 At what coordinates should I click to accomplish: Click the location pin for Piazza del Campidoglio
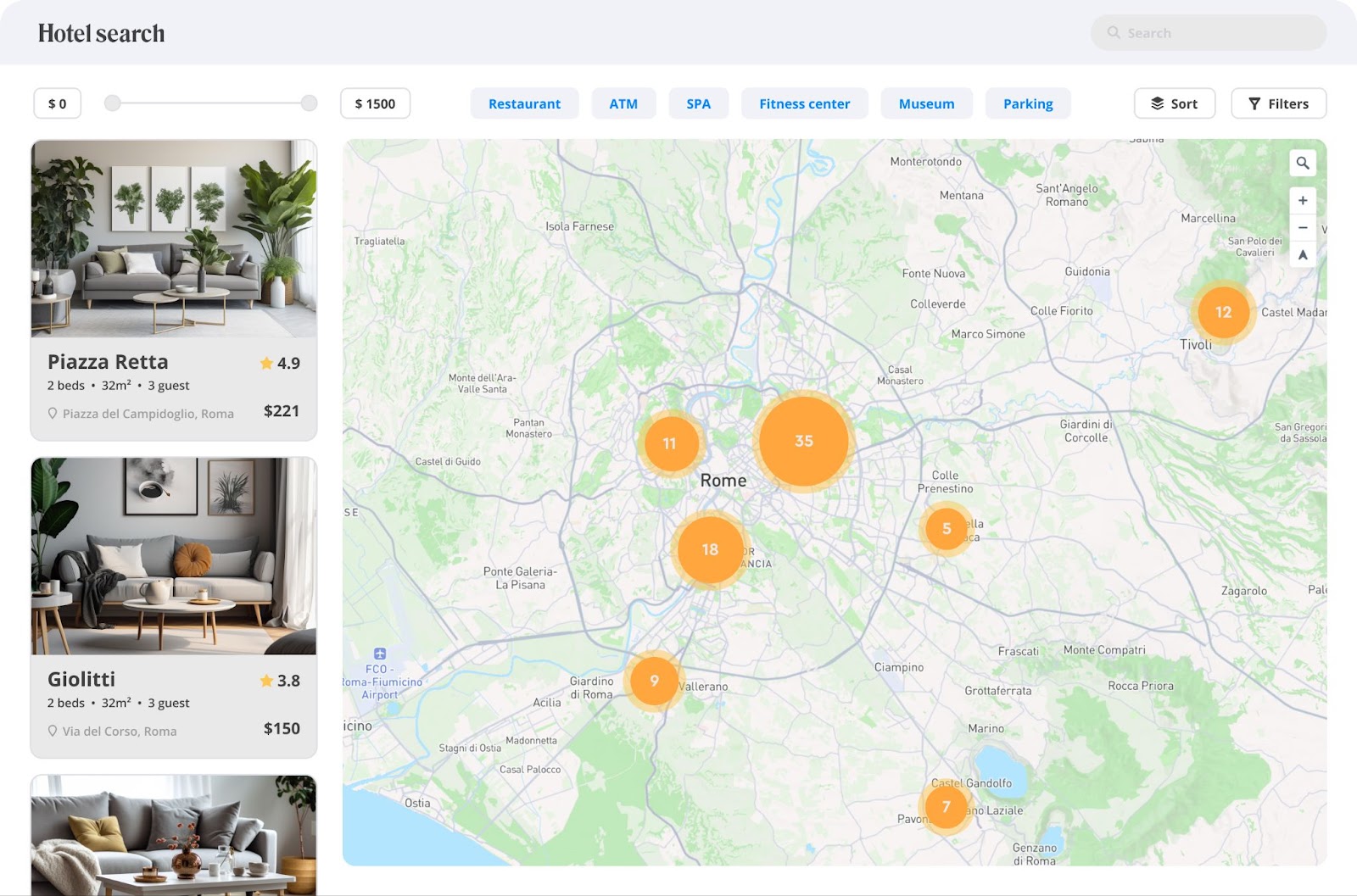tap(53, 414)
